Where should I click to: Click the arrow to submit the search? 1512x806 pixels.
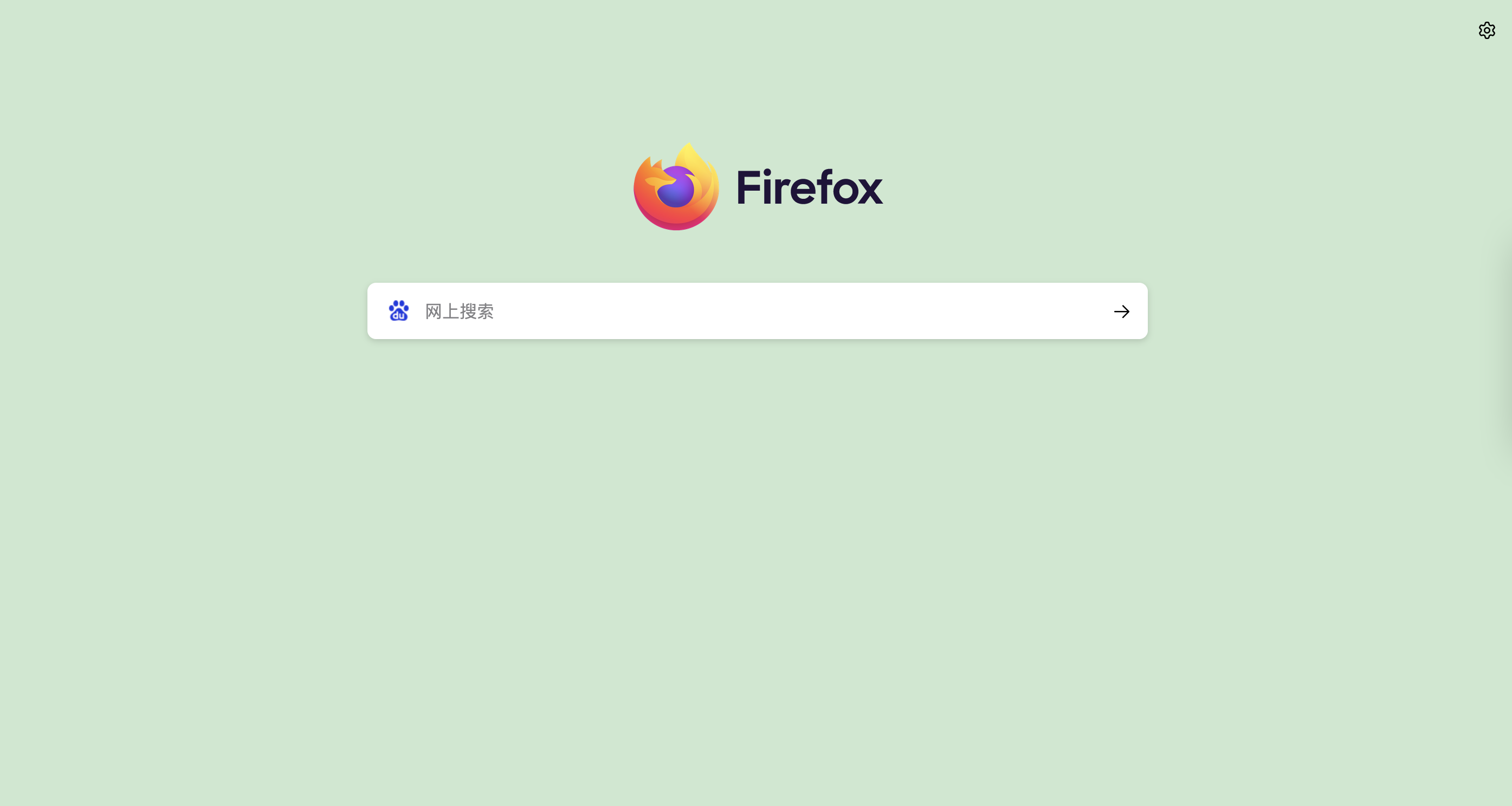pos(1121,311)
